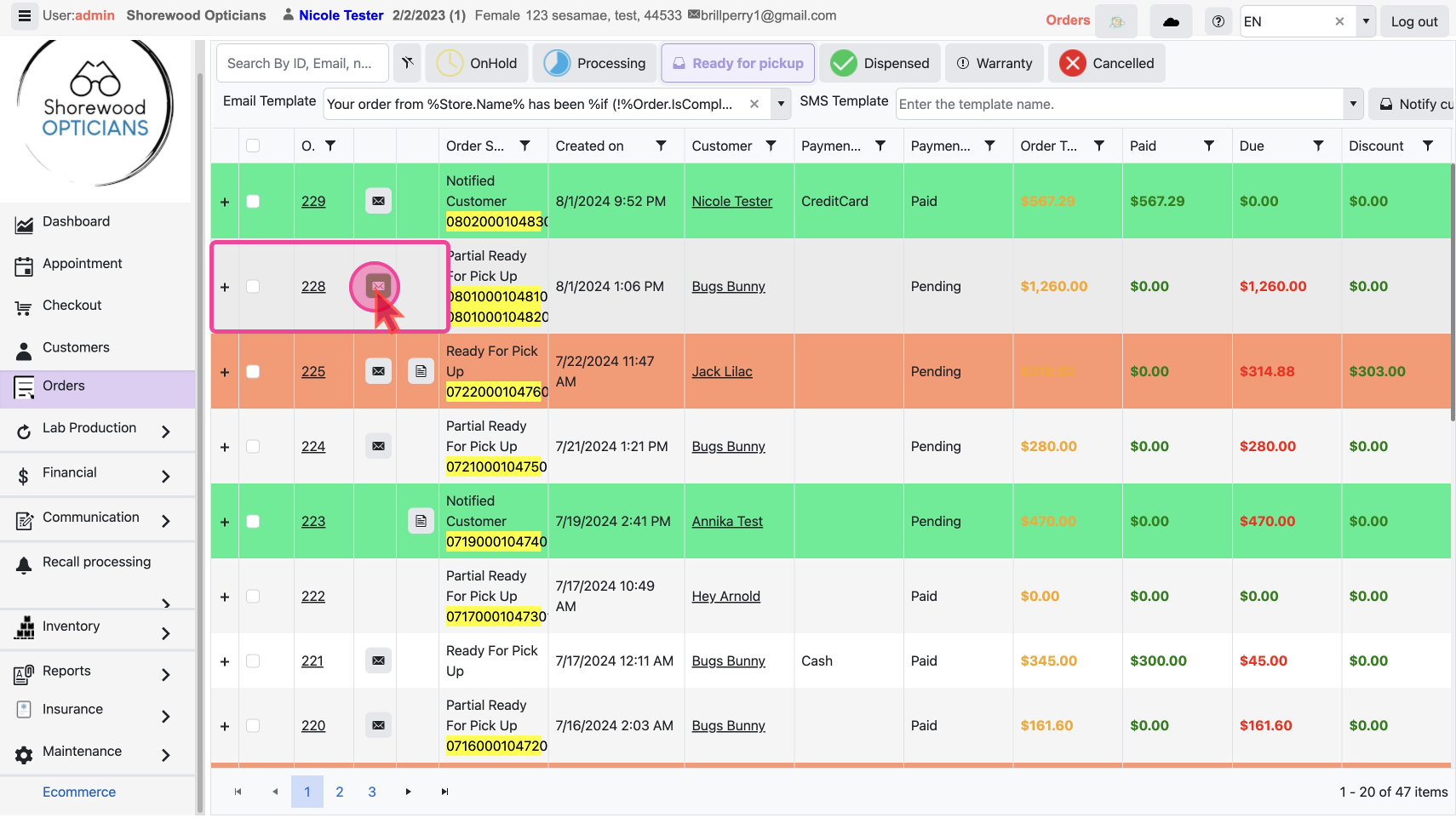Click the email envelope icon for order 229

[x=378, y=201]
